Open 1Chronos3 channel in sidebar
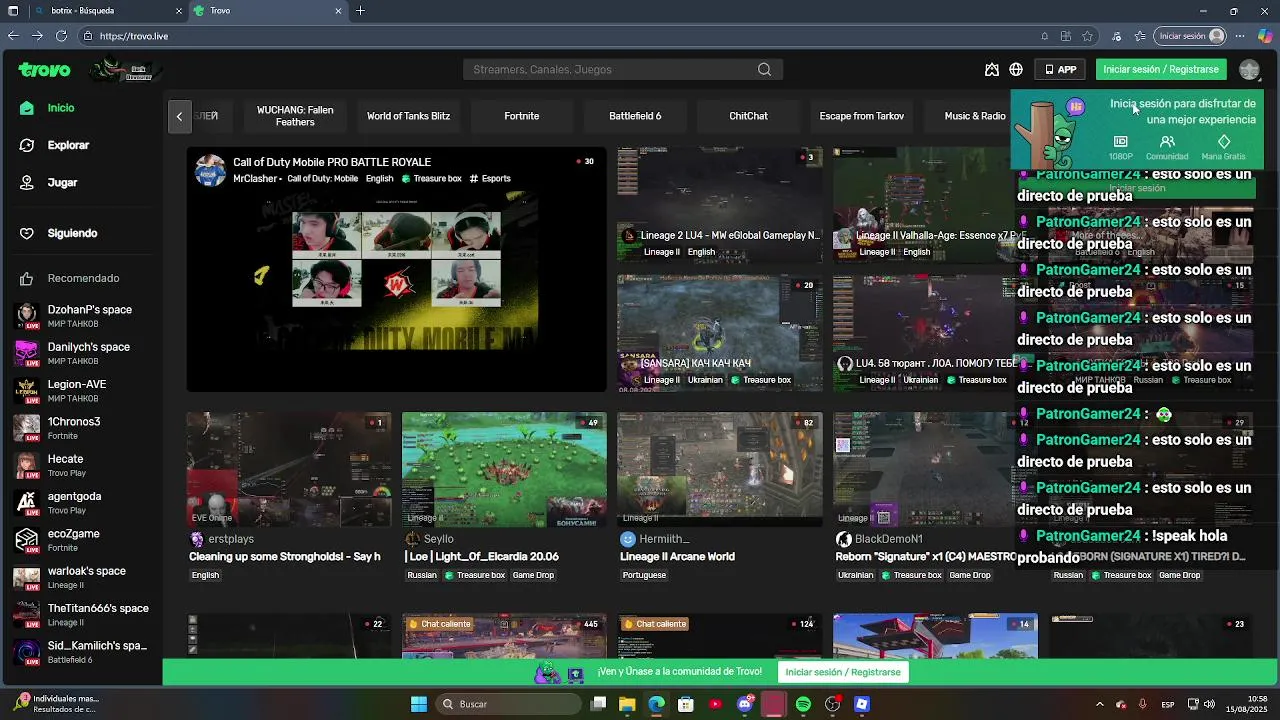This screenshot has height=720, width=1280. [x=81, y=428]
